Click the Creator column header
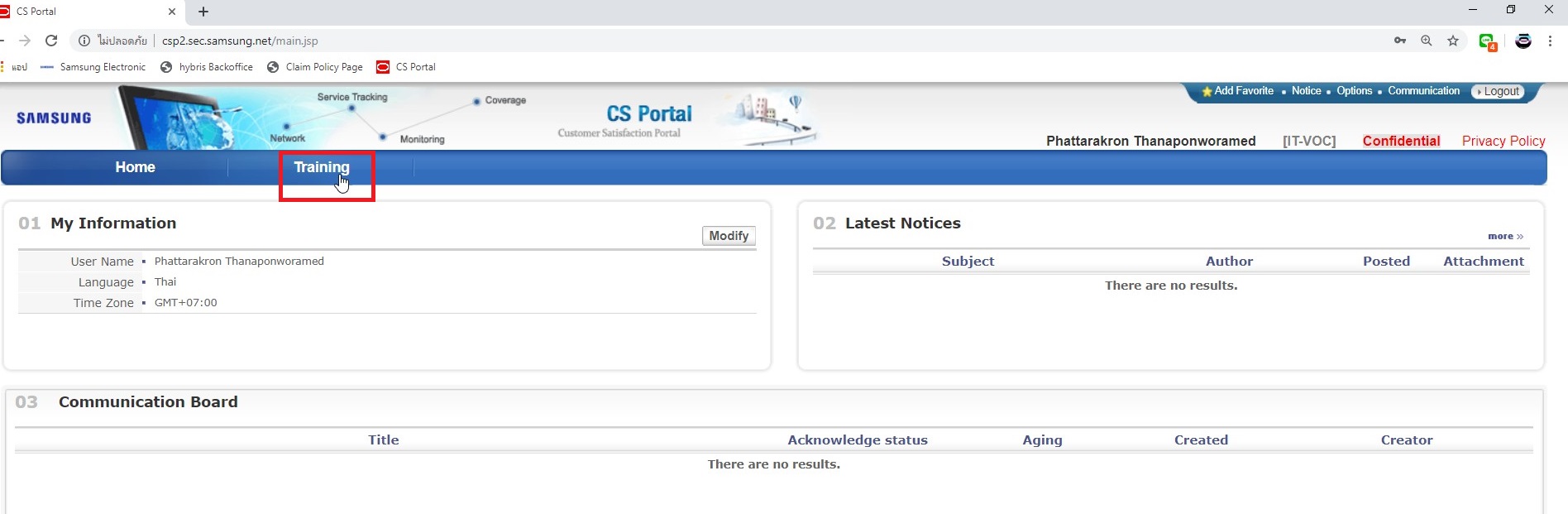The image size is (1568, 514). pyautogui.click(x=1407, y=440)
